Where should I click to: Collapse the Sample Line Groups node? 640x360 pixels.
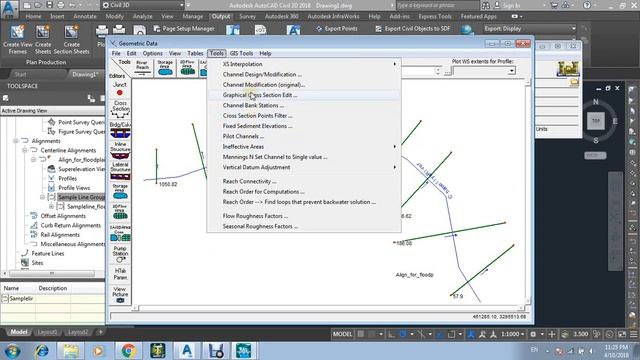click(x=42, y=197)
